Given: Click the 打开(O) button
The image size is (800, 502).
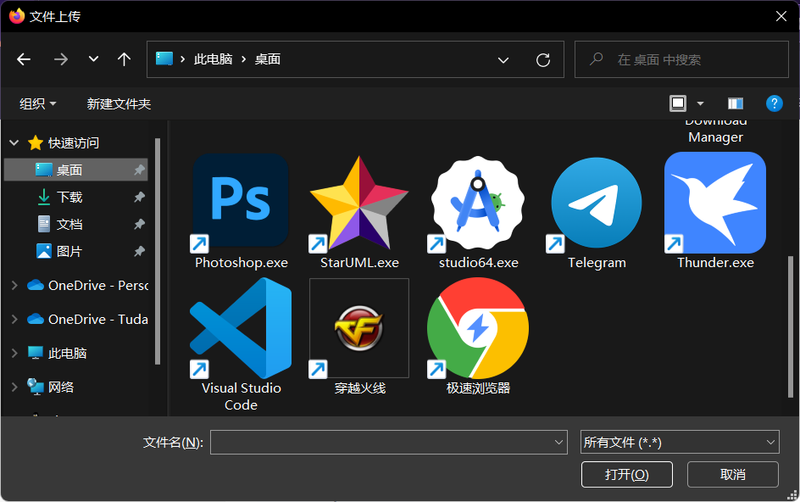Looking at the screenshot, I should [627, 474].
